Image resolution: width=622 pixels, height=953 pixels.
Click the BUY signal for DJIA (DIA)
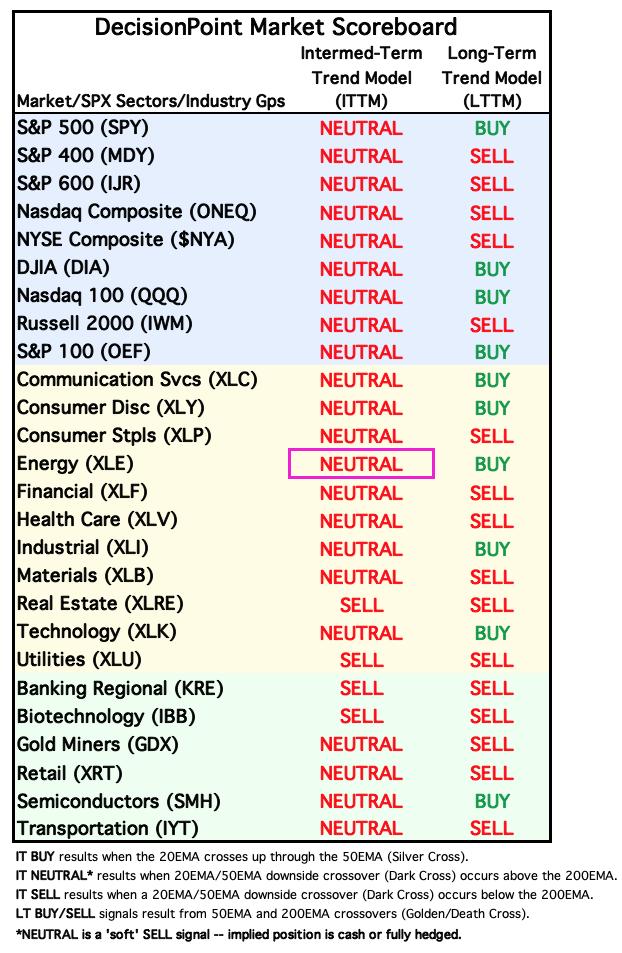(x=492, y=269)
